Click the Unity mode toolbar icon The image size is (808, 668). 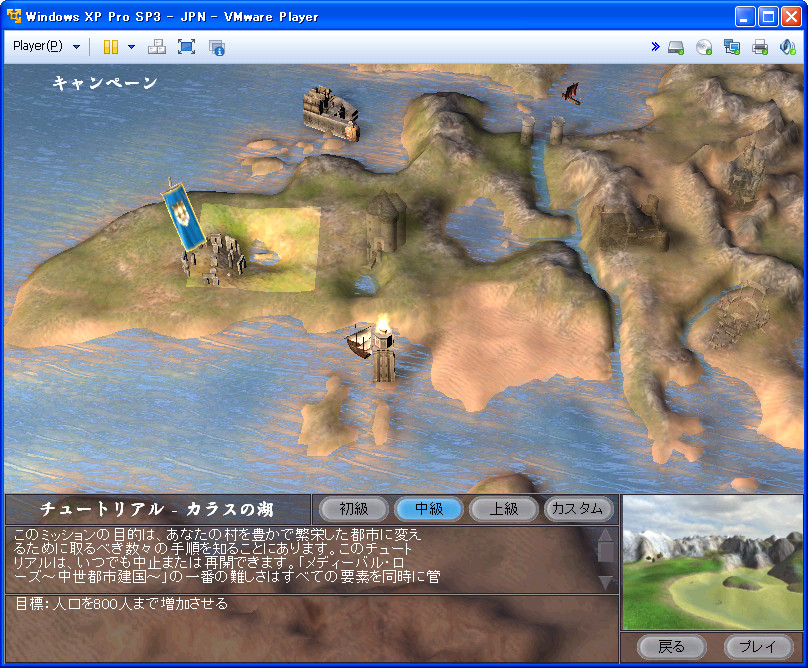(x=216, y=47)
